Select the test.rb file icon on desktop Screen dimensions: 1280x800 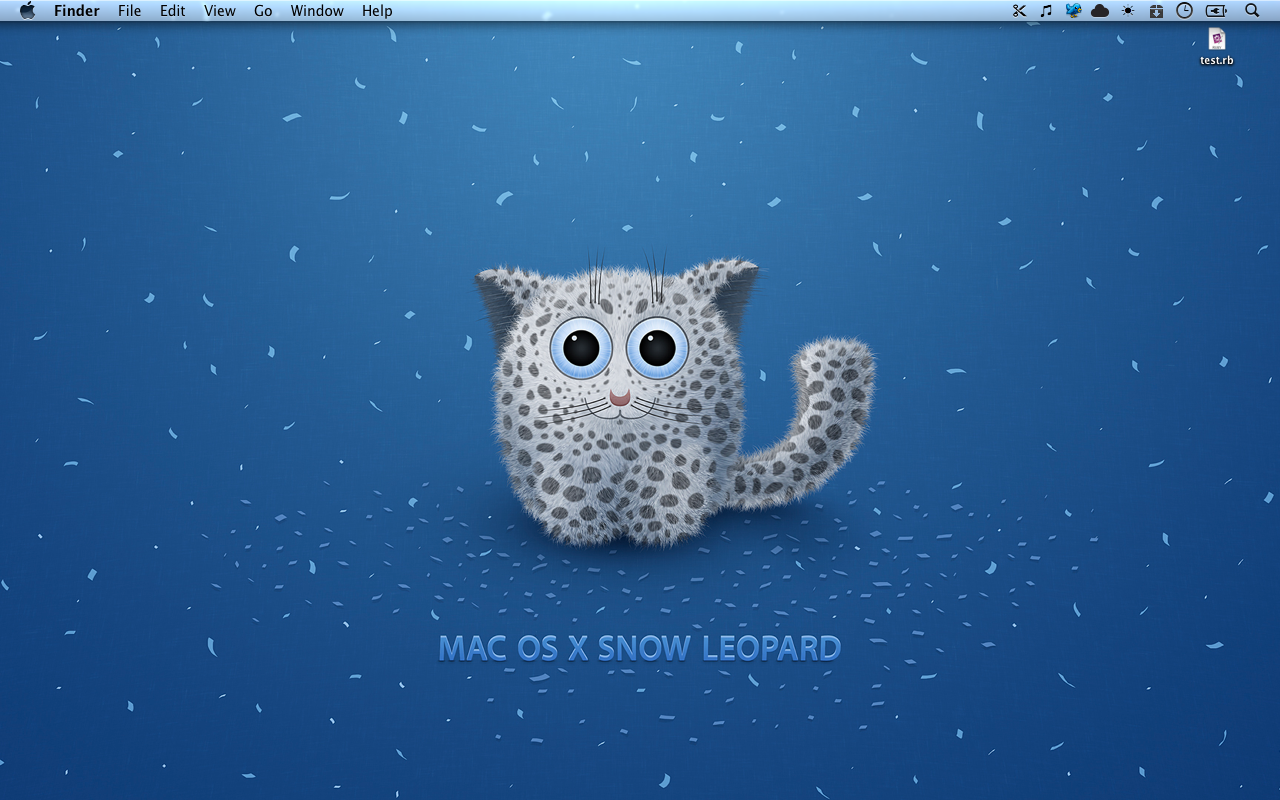pos(1217,39)
